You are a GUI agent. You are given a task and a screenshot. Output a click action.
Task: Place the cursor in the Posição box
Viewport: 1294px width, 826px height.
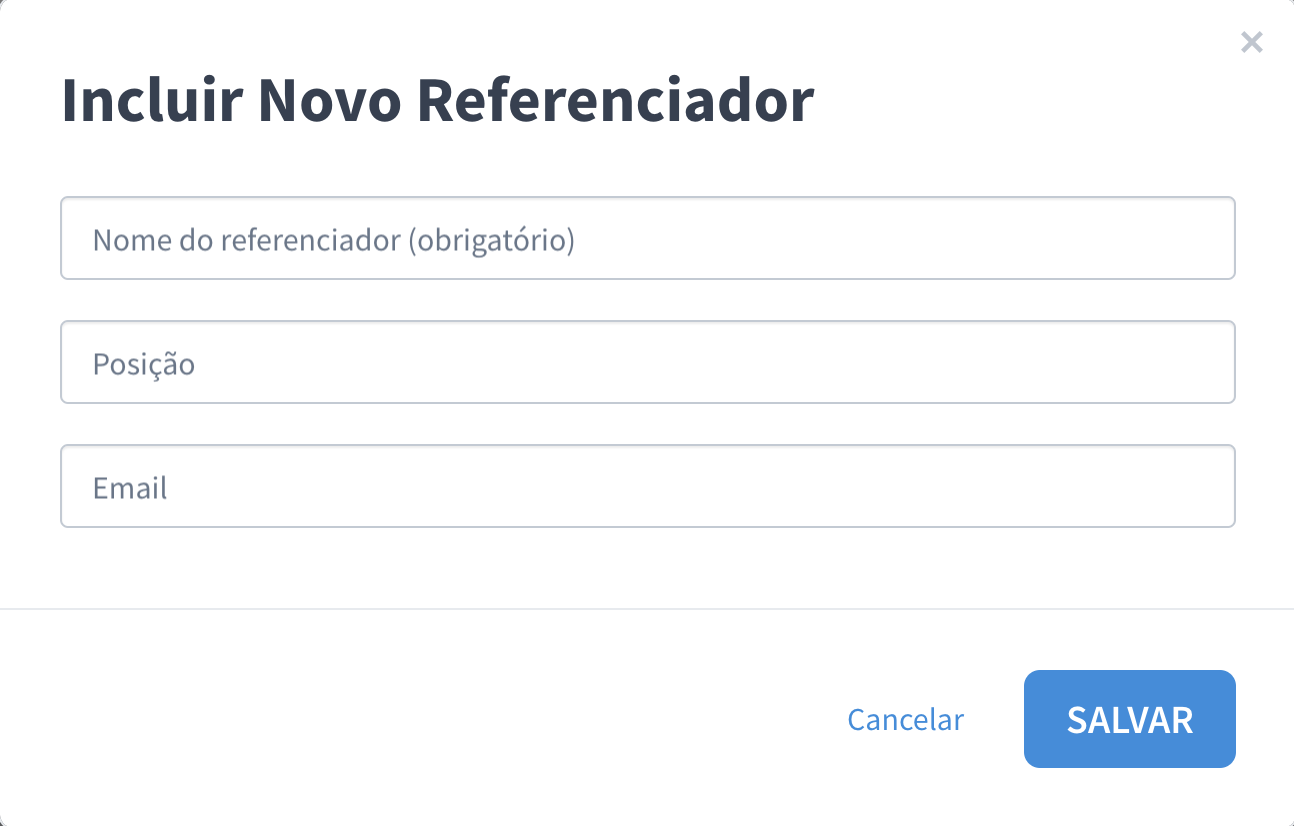point(648,362)
